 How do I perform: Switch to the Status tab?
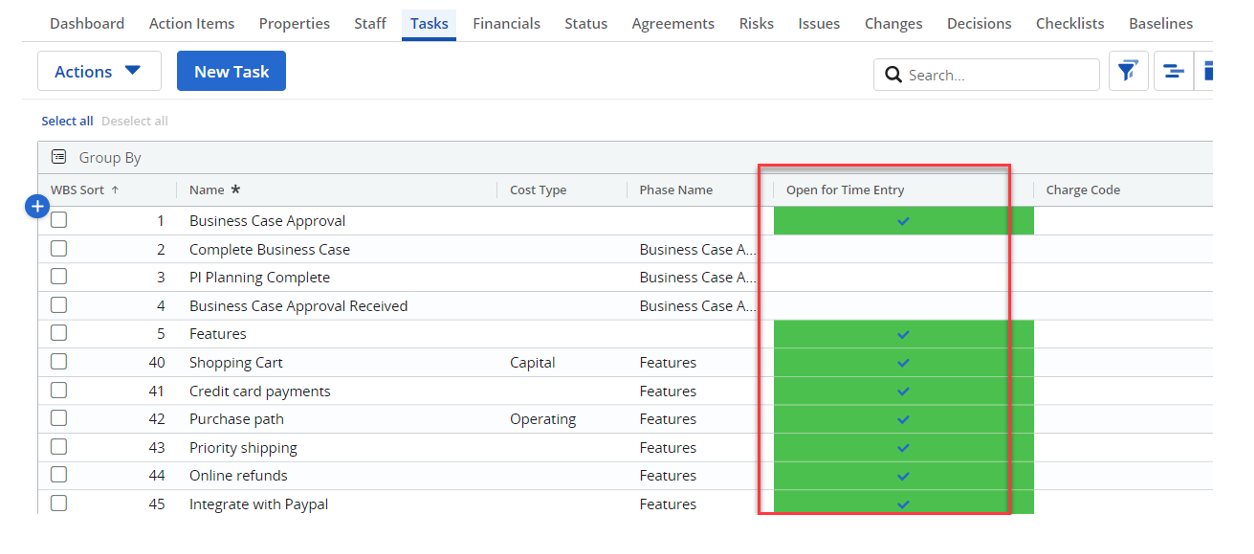(x=586, y=23)
